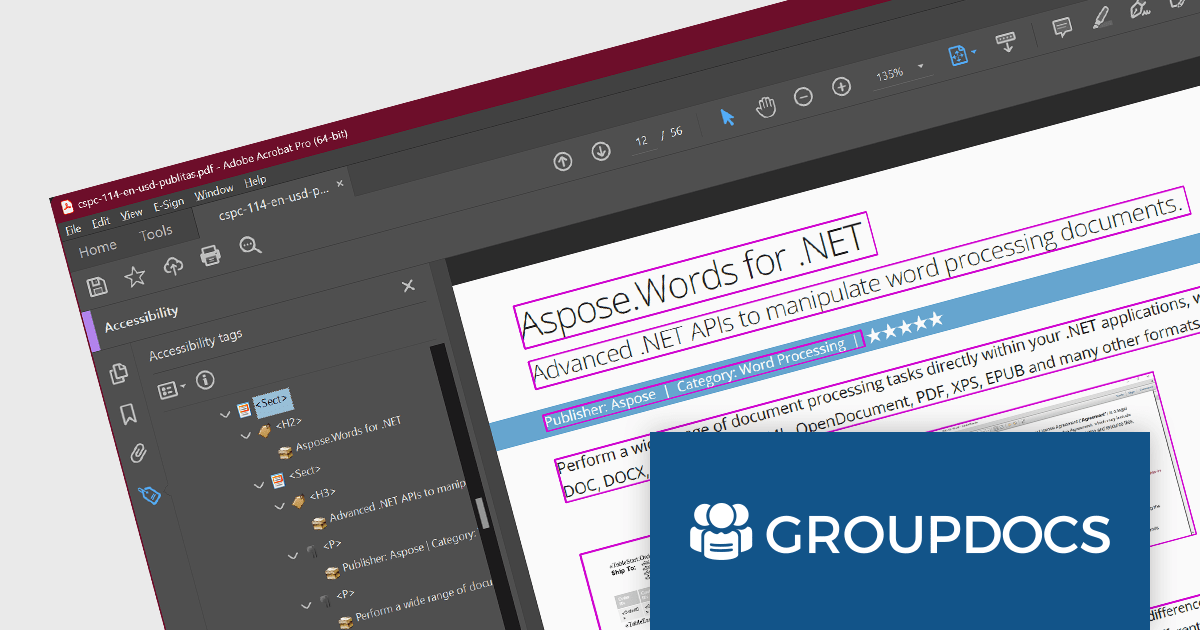
Task: Click the H3 tag icon
Action: coord(297,499)
